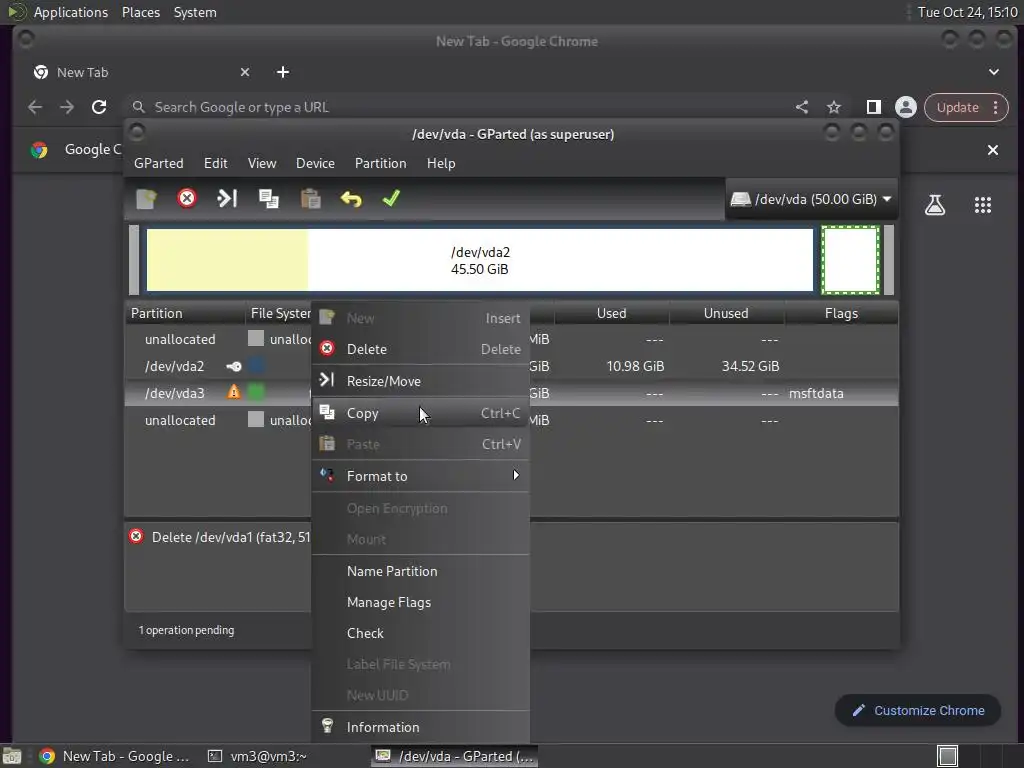Viewport: 1024px width, 768px height.
Task: Click the Chrome share icon
Action: (x=802, y=107)
